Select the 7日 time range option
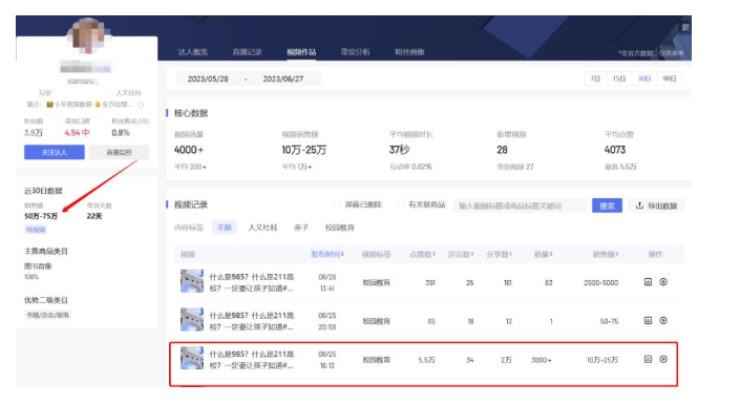Screen dimensions: 736x403 pos(596,78)
